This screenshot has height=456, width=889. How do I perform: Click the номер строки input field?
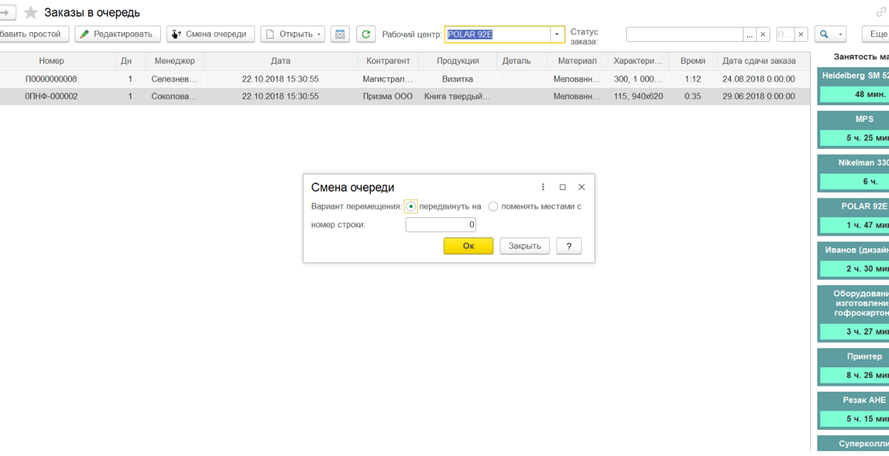point(441,225)
